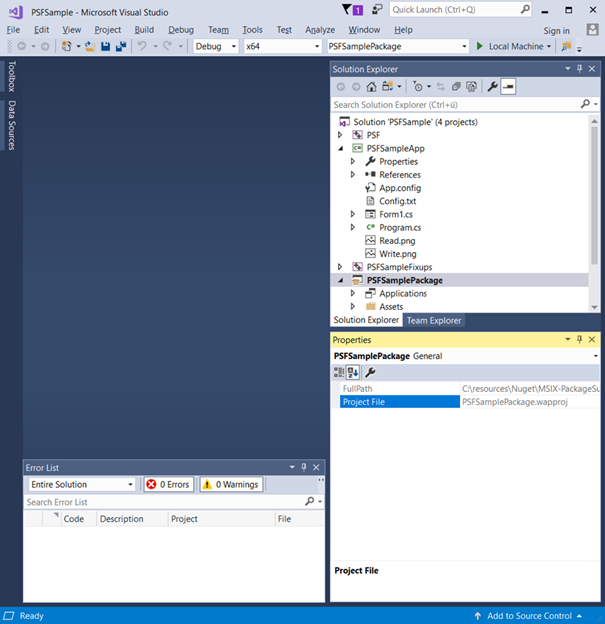Click Solution Explorer search magnifier icon
The width and height of the screenshot is (605, 624).
pos(585,104)
